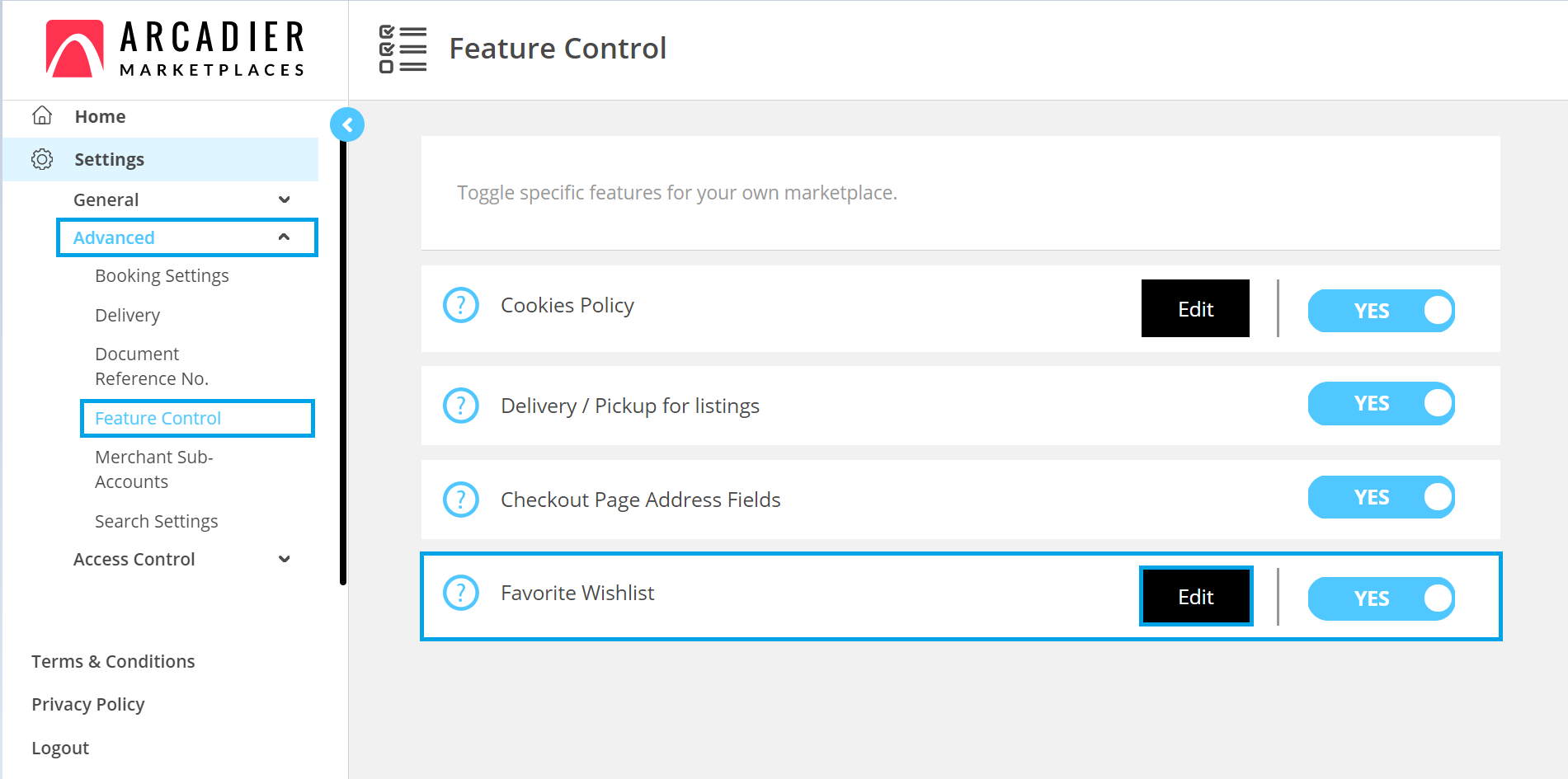Collapse the Advanced settings section
The image size is (1568, 779).
tap(284, 237)
